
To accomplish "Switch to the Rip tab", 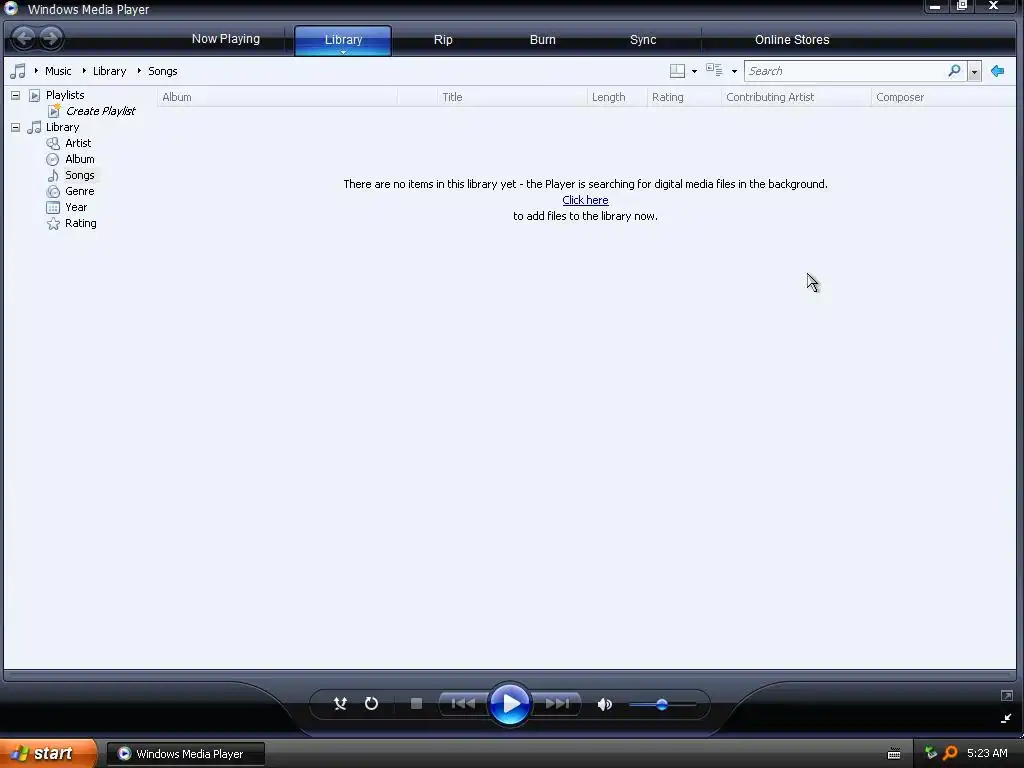I will (443, 39).
